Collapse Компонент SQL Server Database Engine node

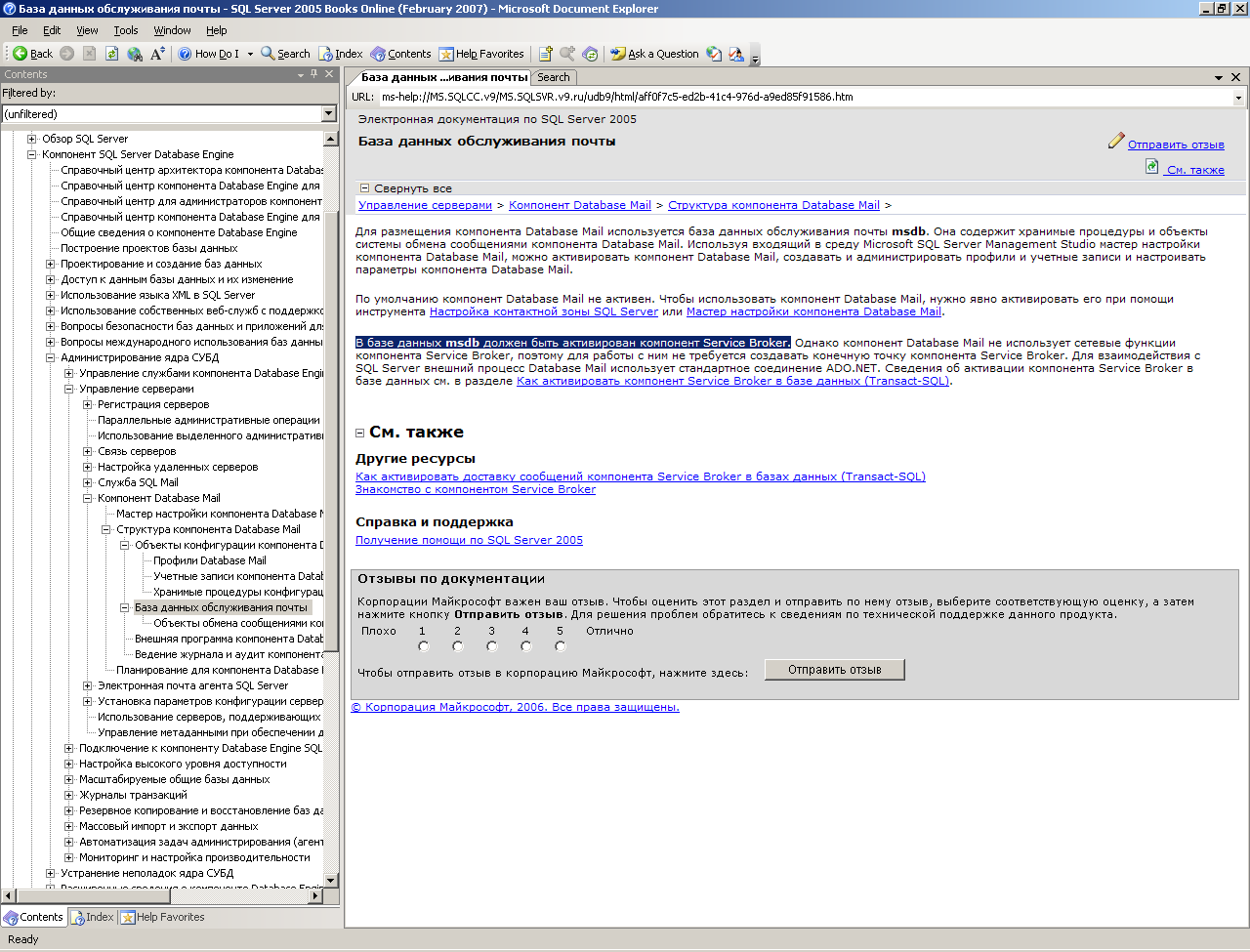pos(32,154)
